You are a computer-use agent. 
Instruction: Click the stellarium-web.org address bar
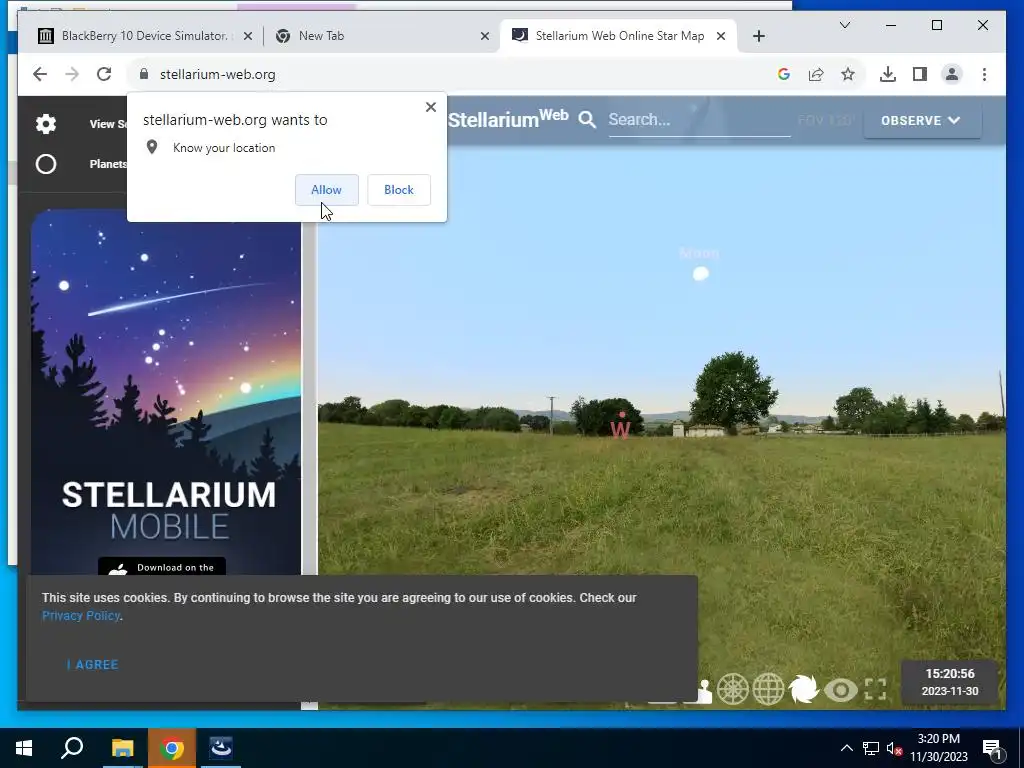217,74
